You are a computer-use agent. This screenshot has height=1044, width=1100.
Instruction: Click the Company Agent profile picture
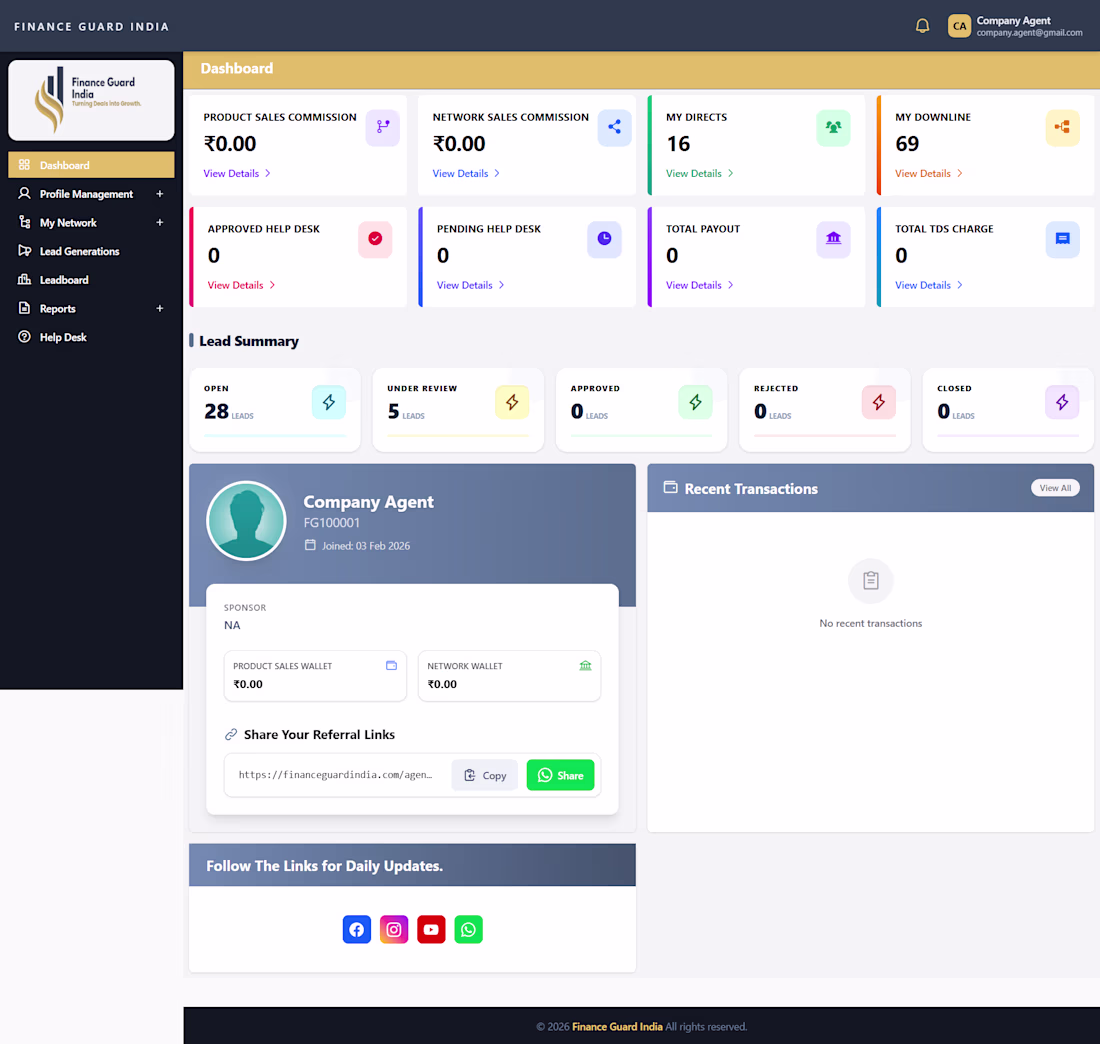tap(246, 521)
